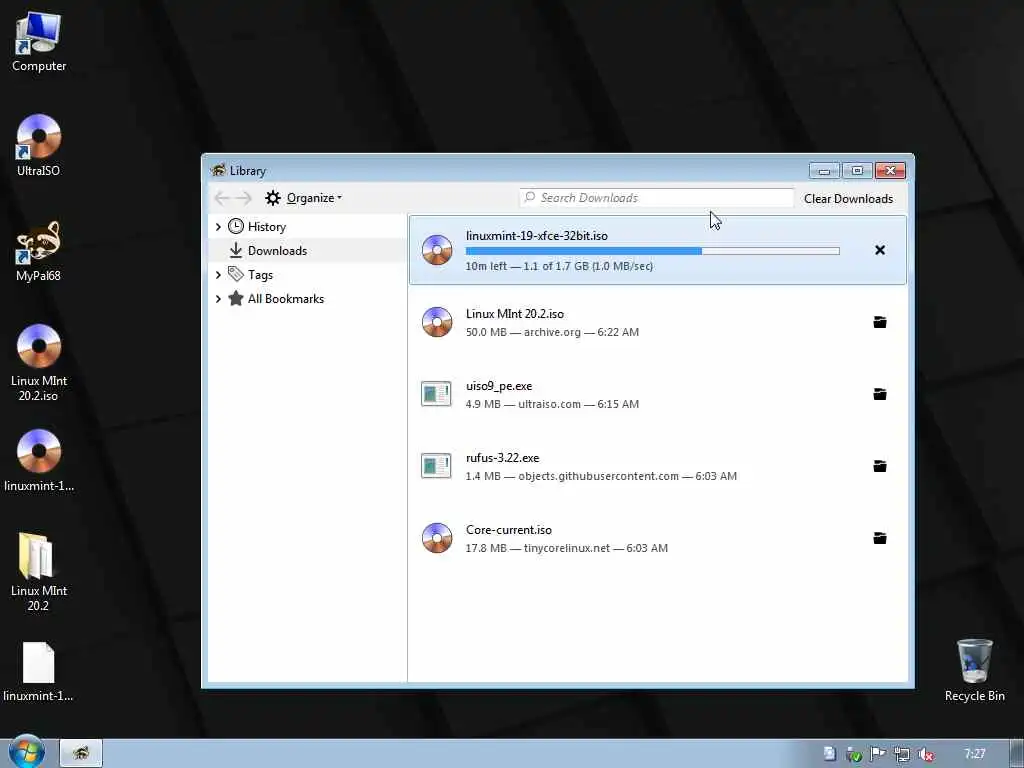Click the muted volume tray icon
The height and width of the screenshot is (768, 1024).
pos(925,754)
